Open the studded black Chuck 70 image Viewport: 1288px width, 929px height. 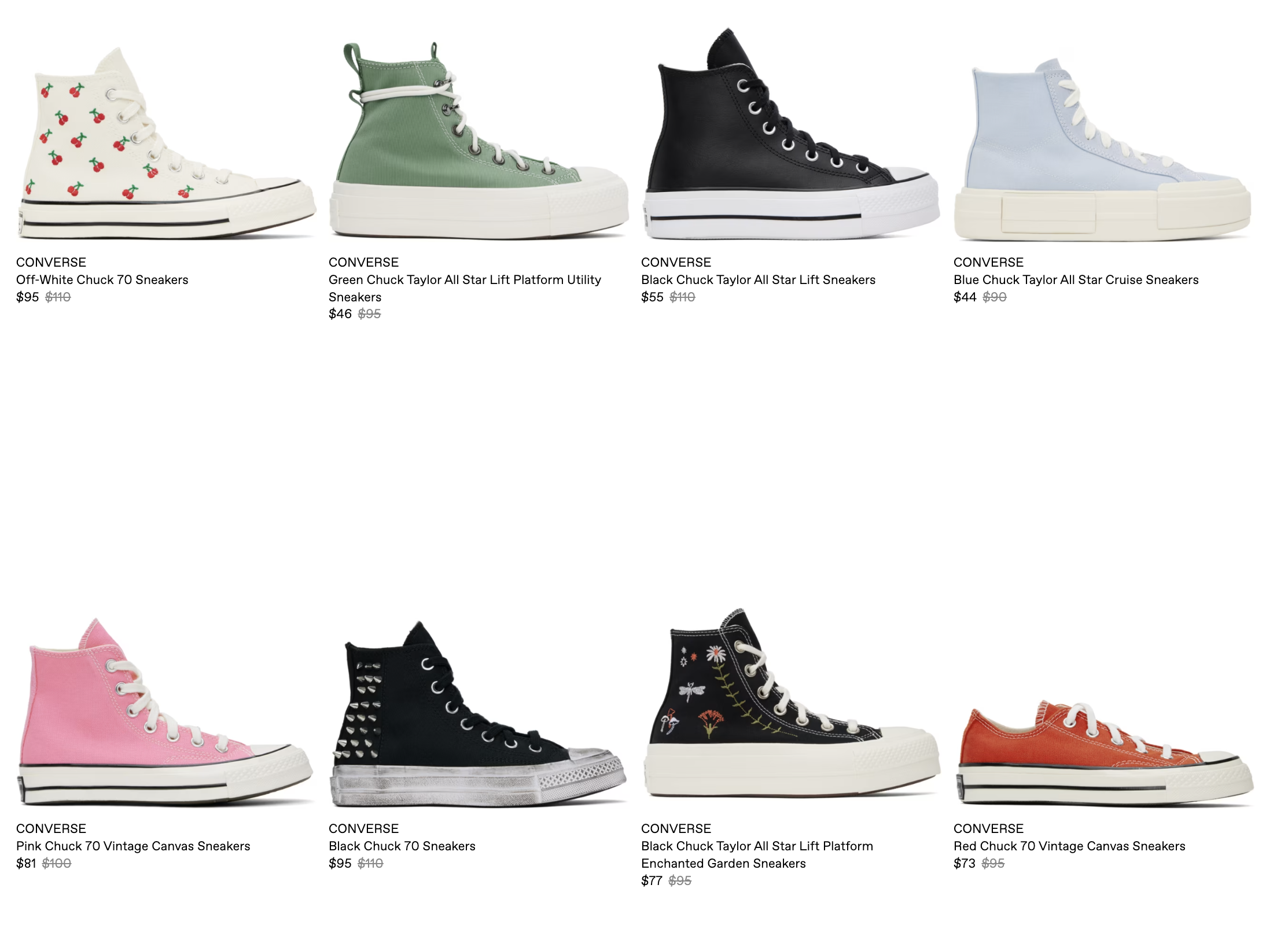pos(478,714)
